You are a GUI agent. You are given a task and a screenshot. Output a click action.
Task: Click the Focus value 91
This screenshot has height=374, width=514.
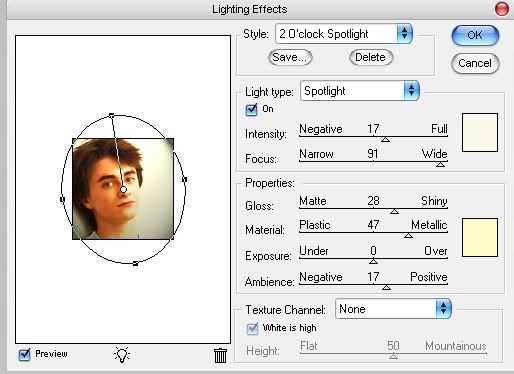[373, 154]
